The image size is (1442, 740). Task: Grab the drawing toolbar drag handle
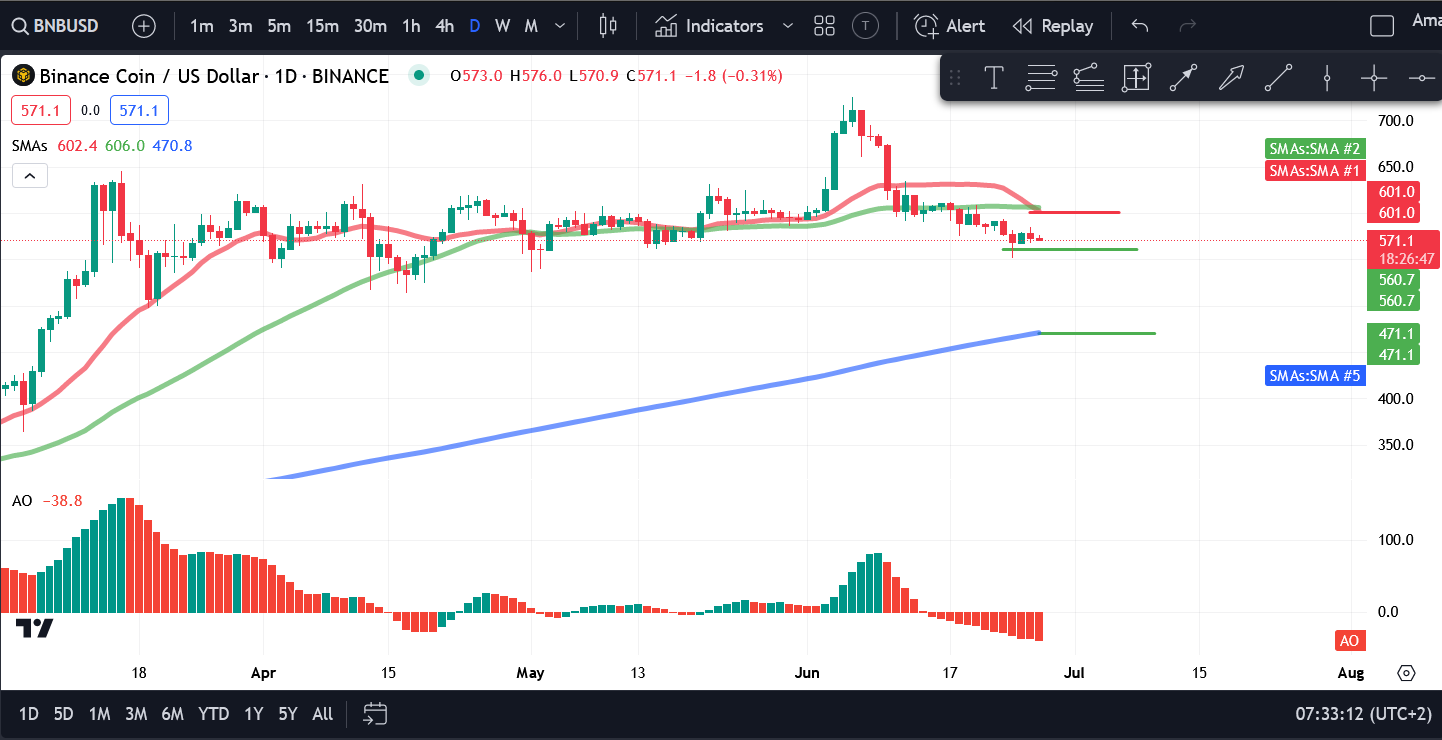tap(955, 77)
